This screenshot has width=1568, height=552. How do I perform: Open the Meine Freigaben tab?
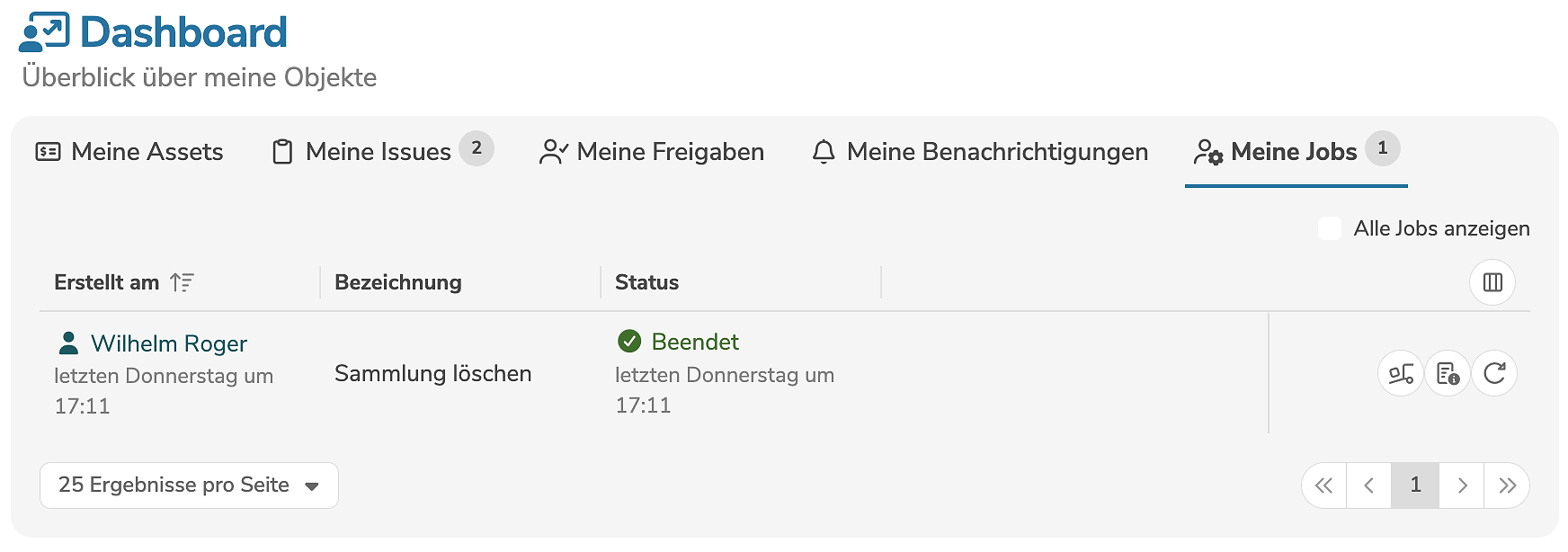pos(672,151)
